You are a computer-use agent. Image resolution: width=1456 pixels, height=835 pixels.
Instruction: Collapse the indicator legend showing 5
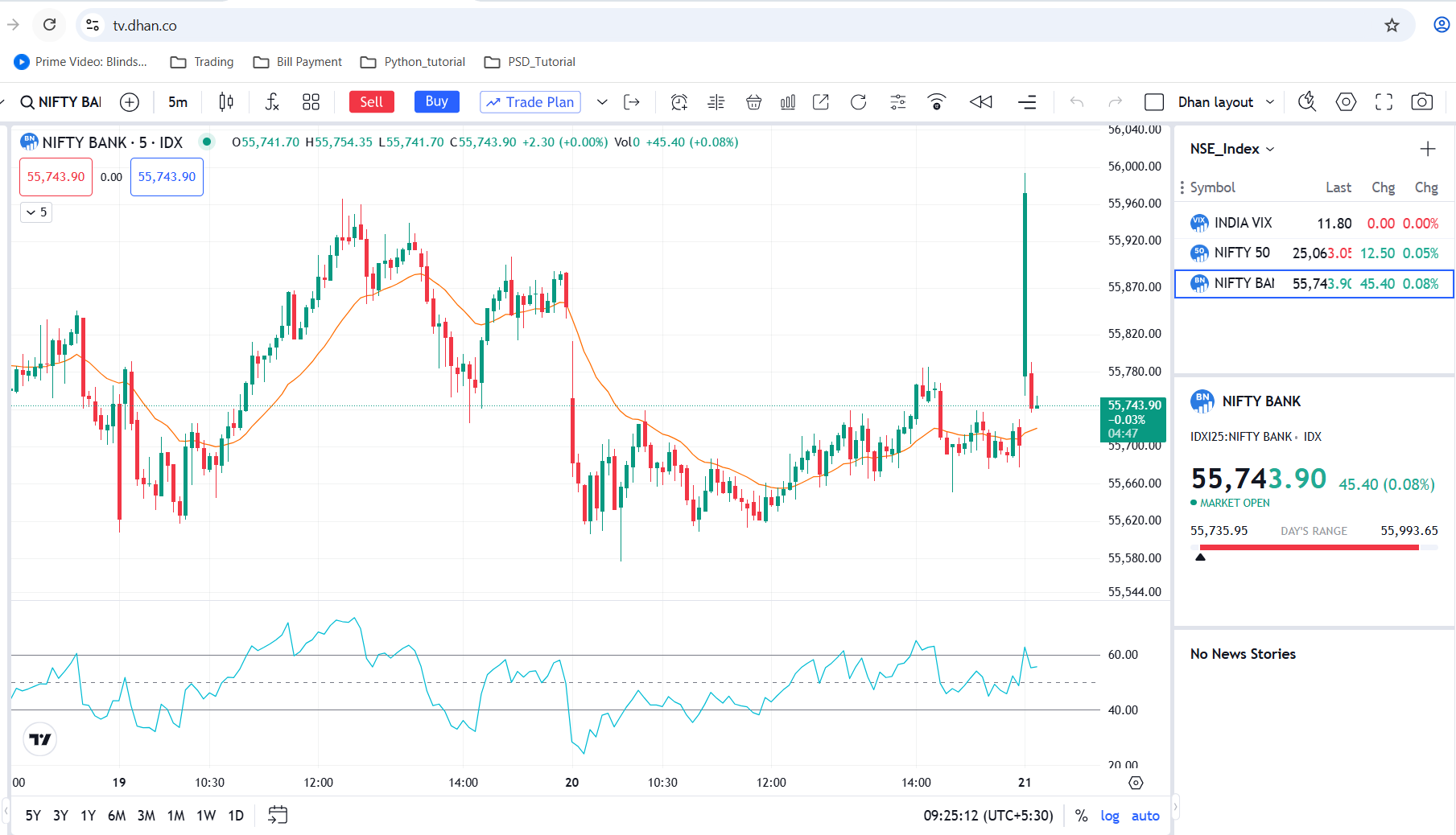36,212
